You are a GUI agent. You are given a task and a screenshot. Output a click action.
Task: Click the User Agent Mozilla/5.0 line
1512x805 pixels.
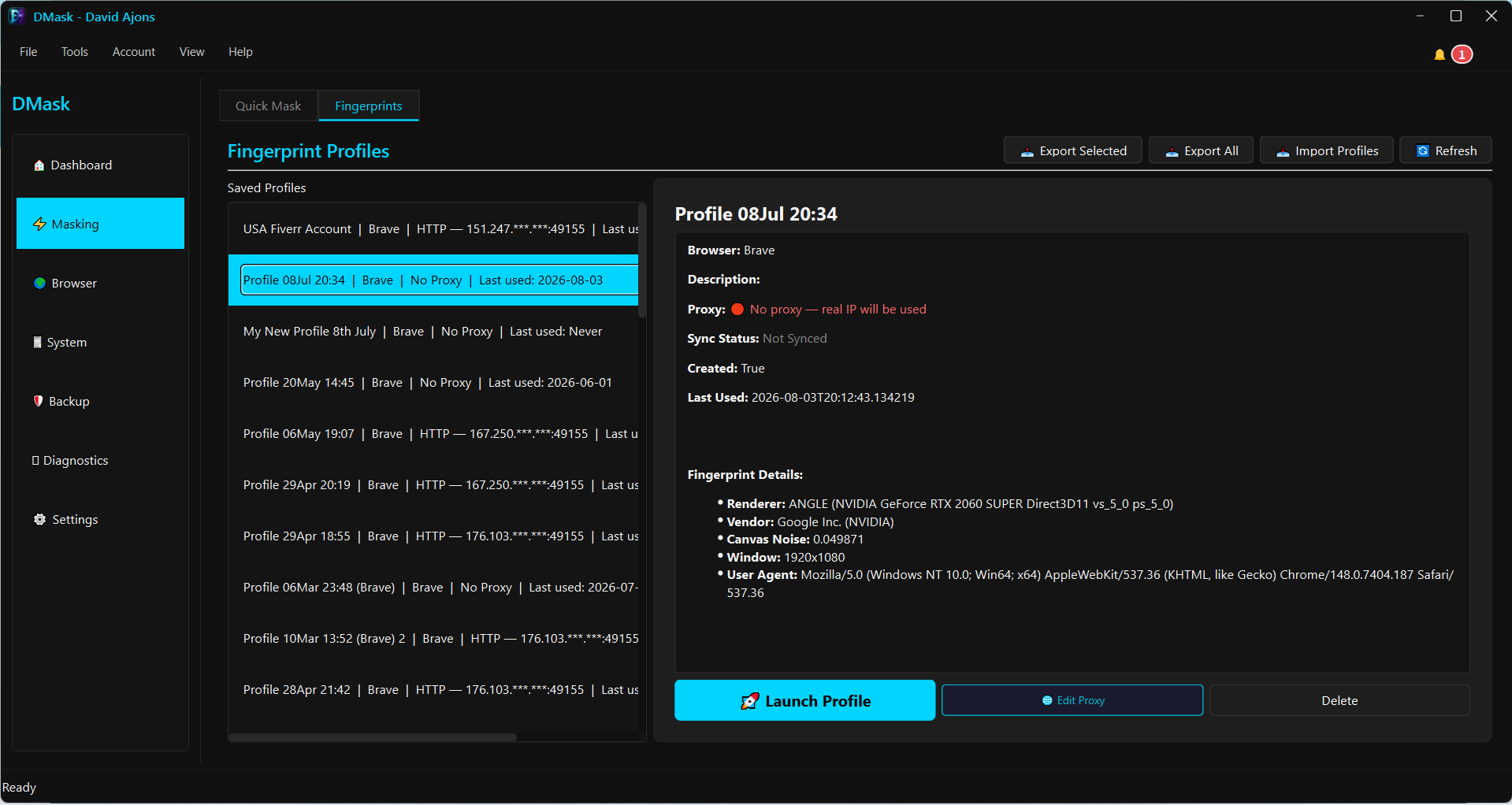coord(1090,584)
